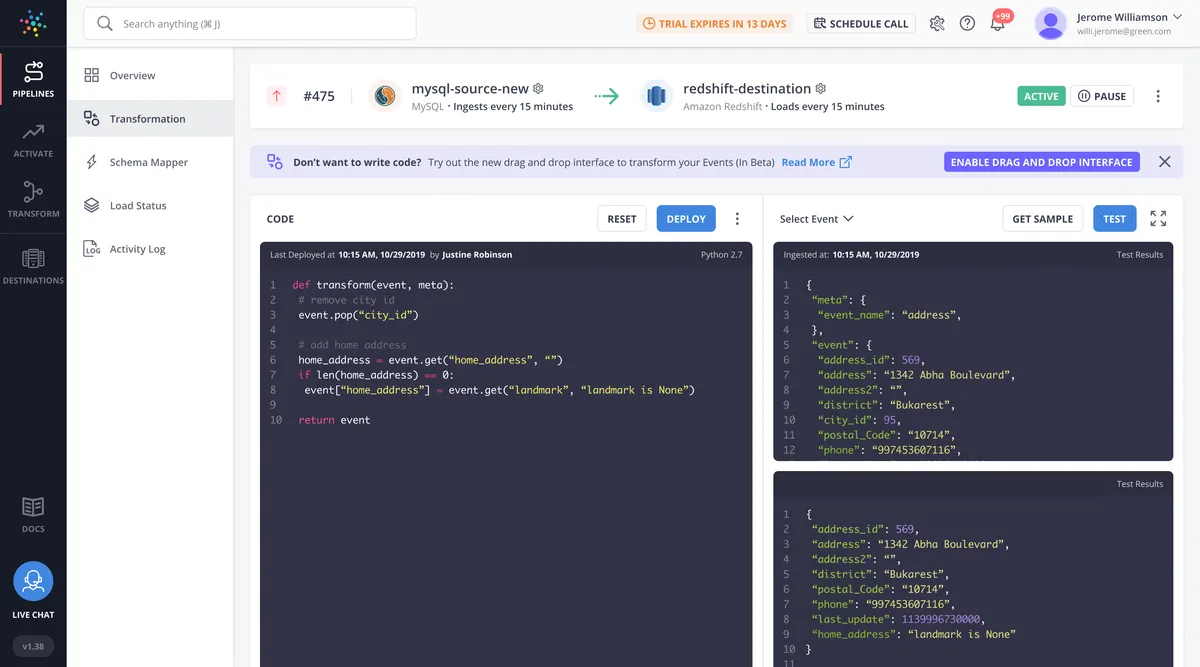Open settings gear in top bar
The image size is (1200, 667).
pos(937,24)
